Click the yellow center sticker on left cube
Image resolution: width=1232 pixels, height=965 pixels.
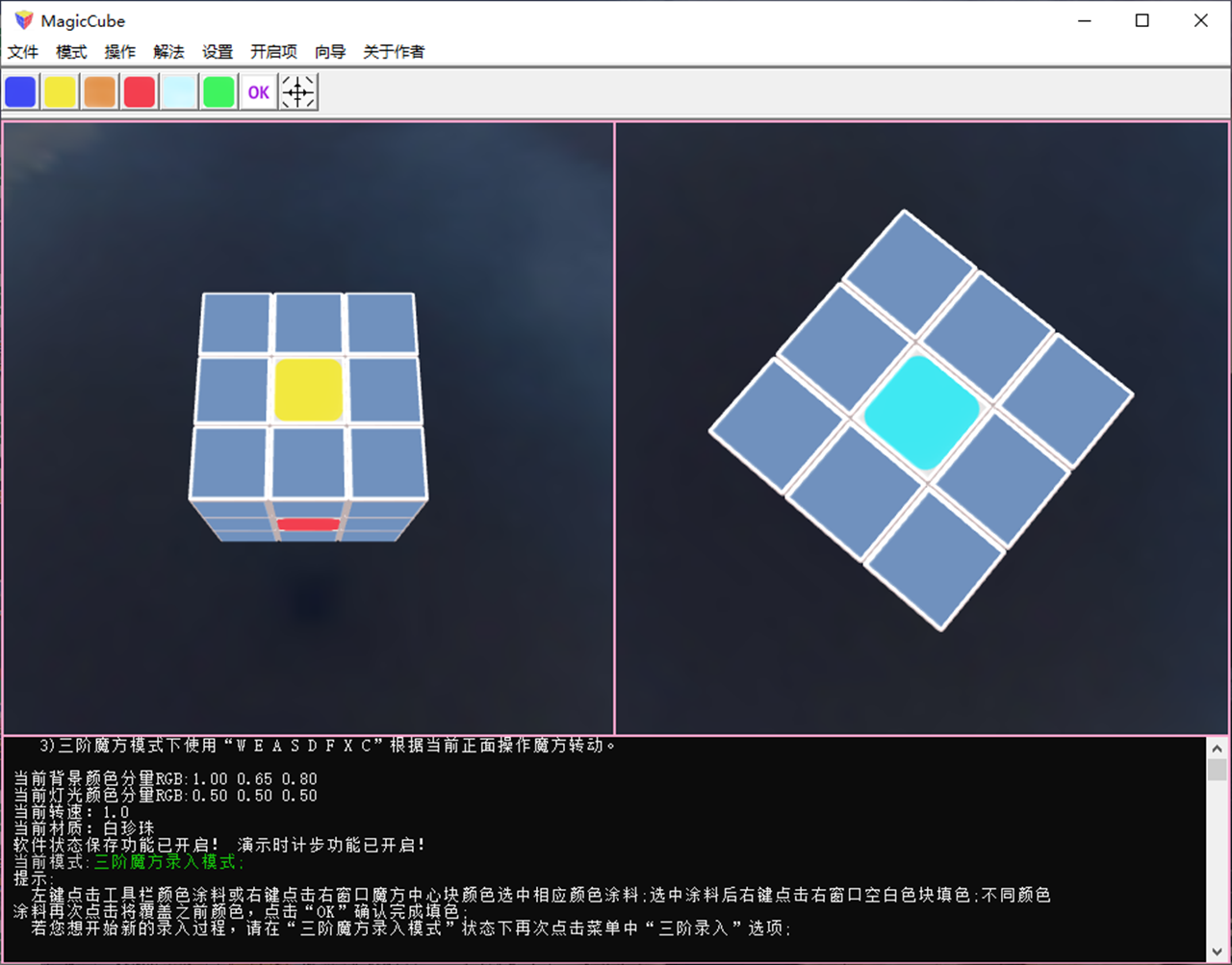click(308, 391)
